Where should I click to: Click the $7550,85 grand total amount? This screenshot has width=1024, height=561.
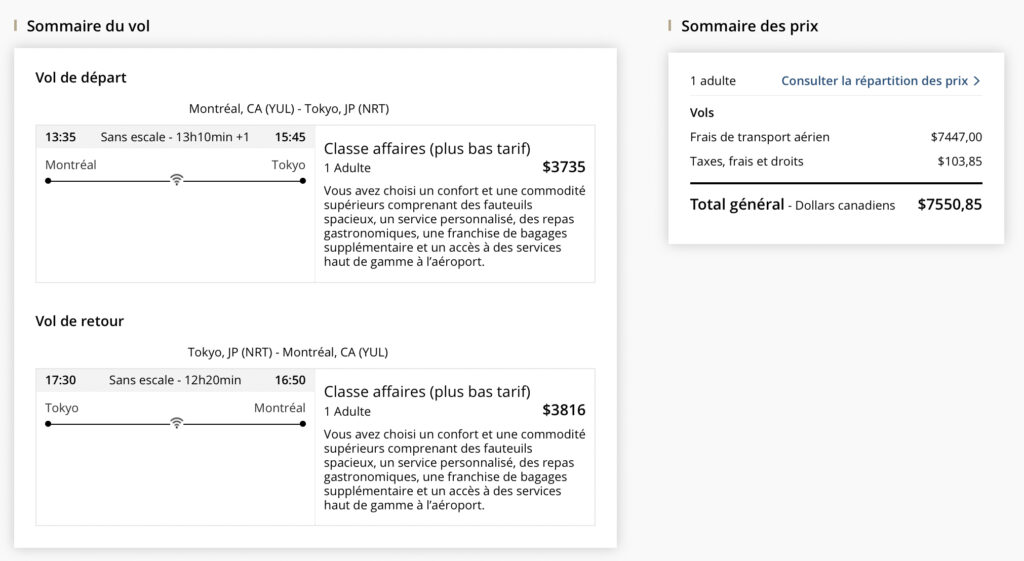[x=949, y=204]
